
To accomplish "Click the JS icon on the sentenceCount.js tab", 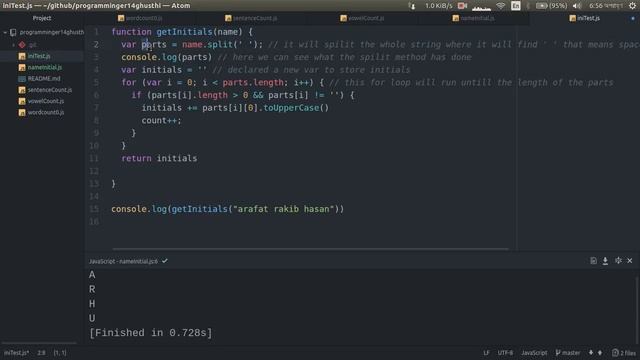I will pos(228,18).
